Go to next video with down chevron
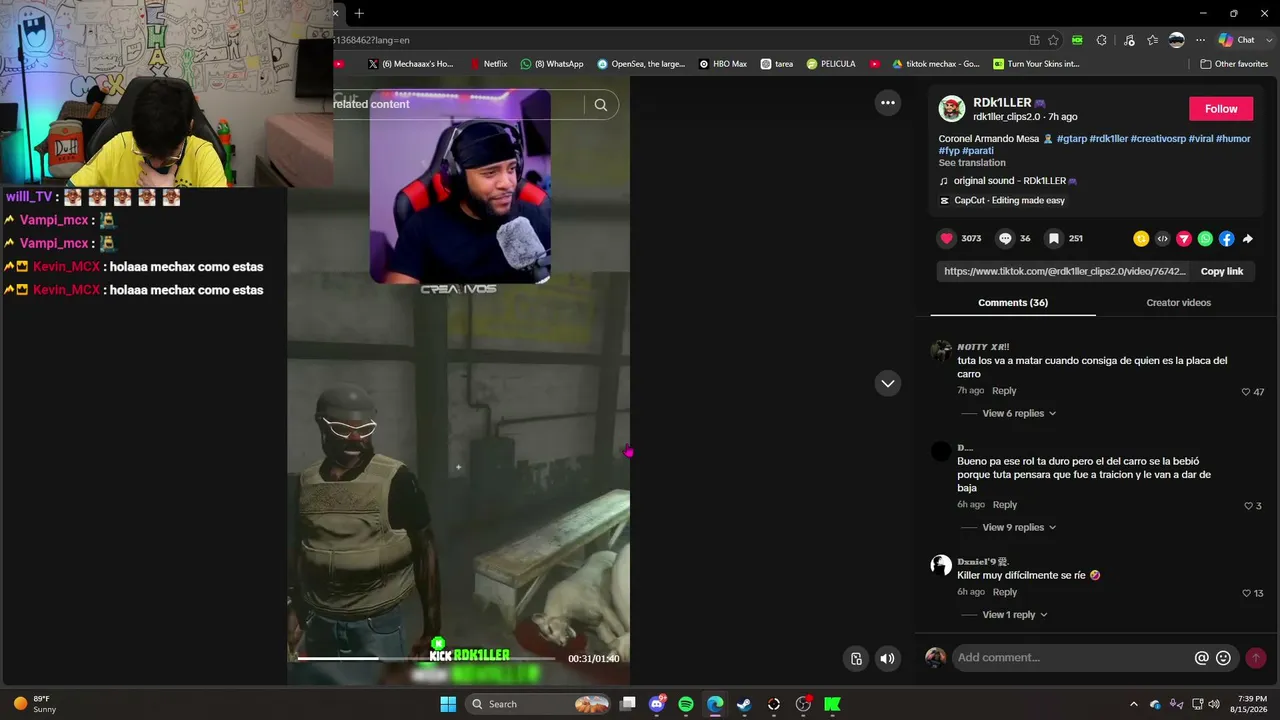This screenshot has height=720, width=1280. [x=887, y=383]
